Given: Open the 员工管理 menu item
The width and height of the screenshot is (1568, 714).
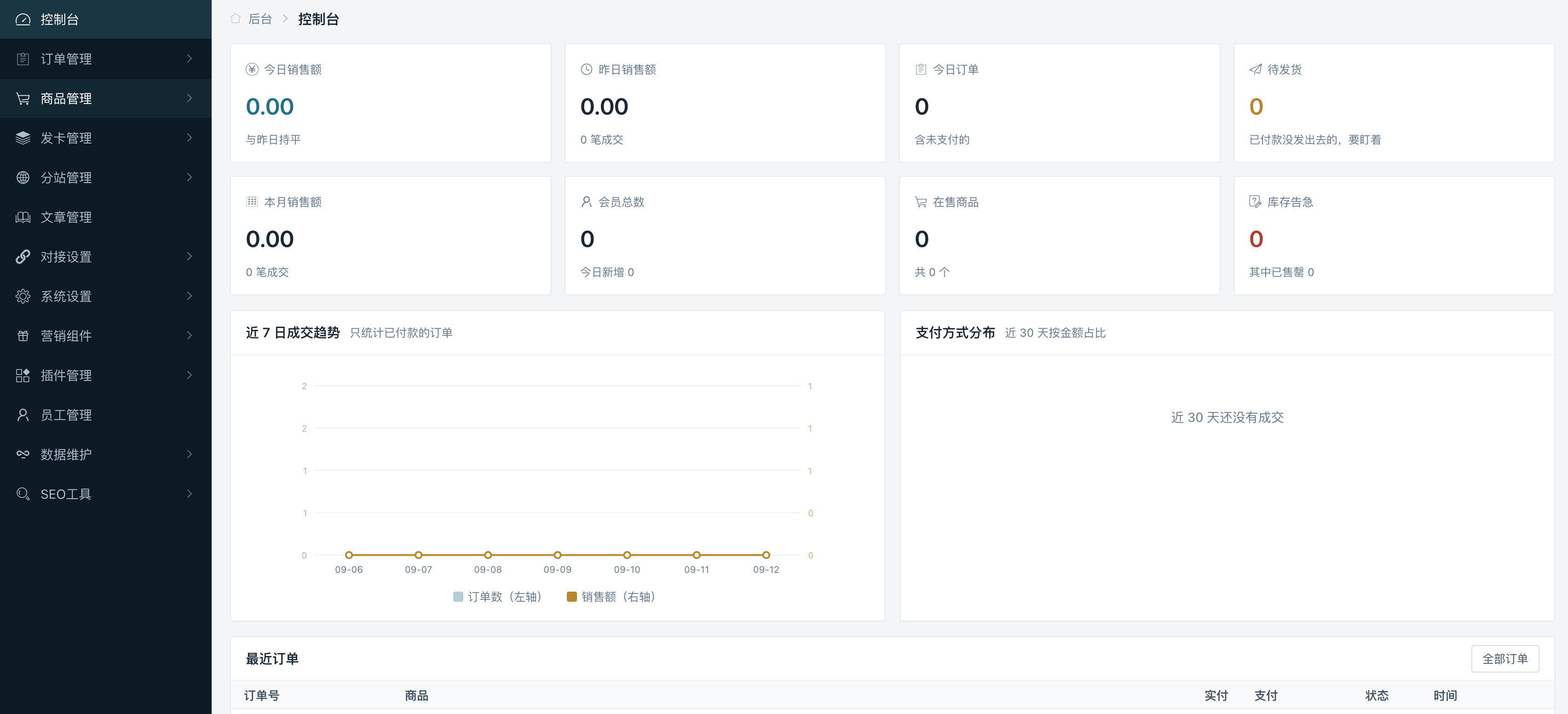Looking at the screenshot, I should click(106, 415).
